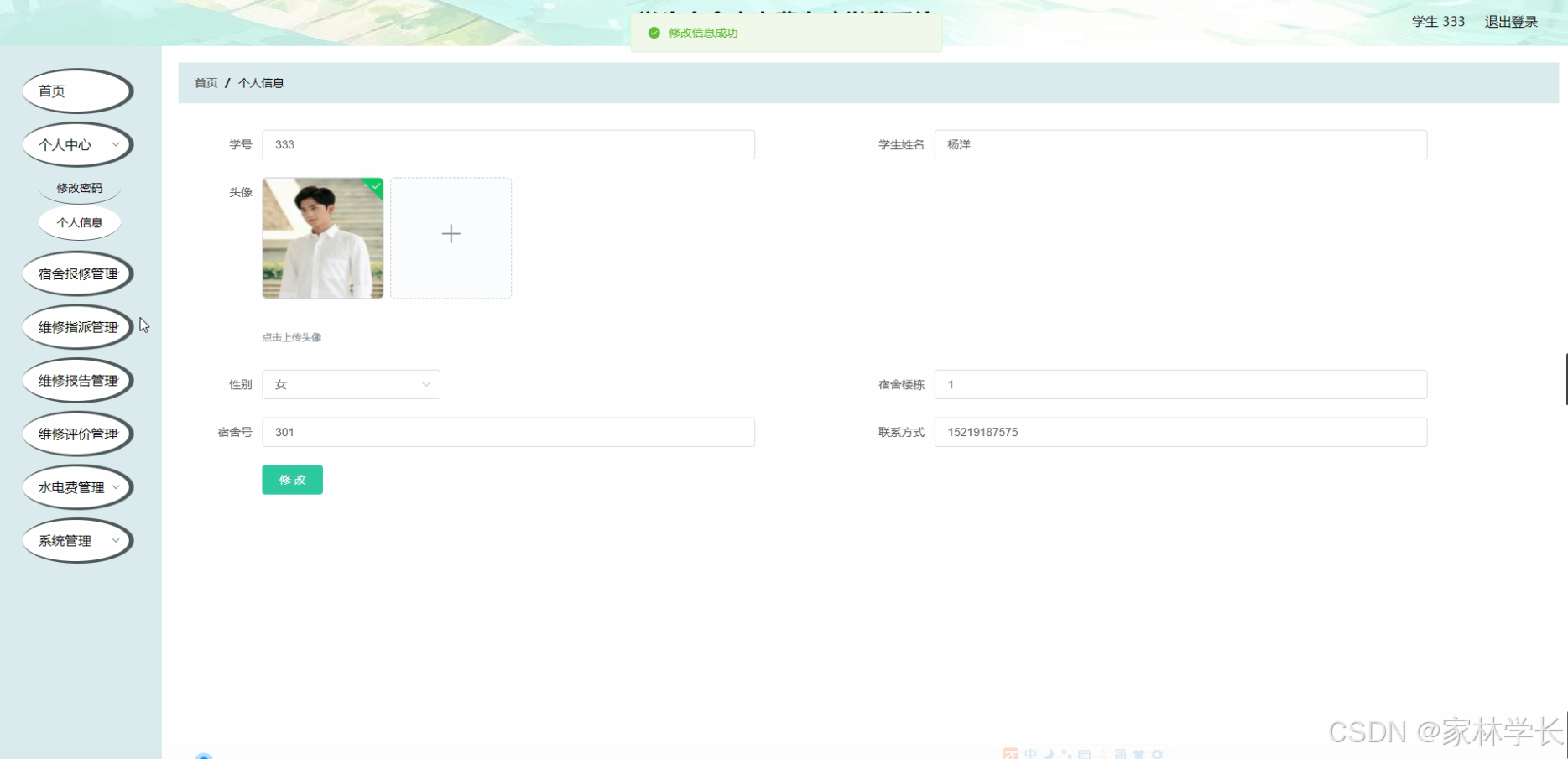Open 首页 from the breadcrumb
This screenshot has width=1568, height=759.
tap(205, 82)
